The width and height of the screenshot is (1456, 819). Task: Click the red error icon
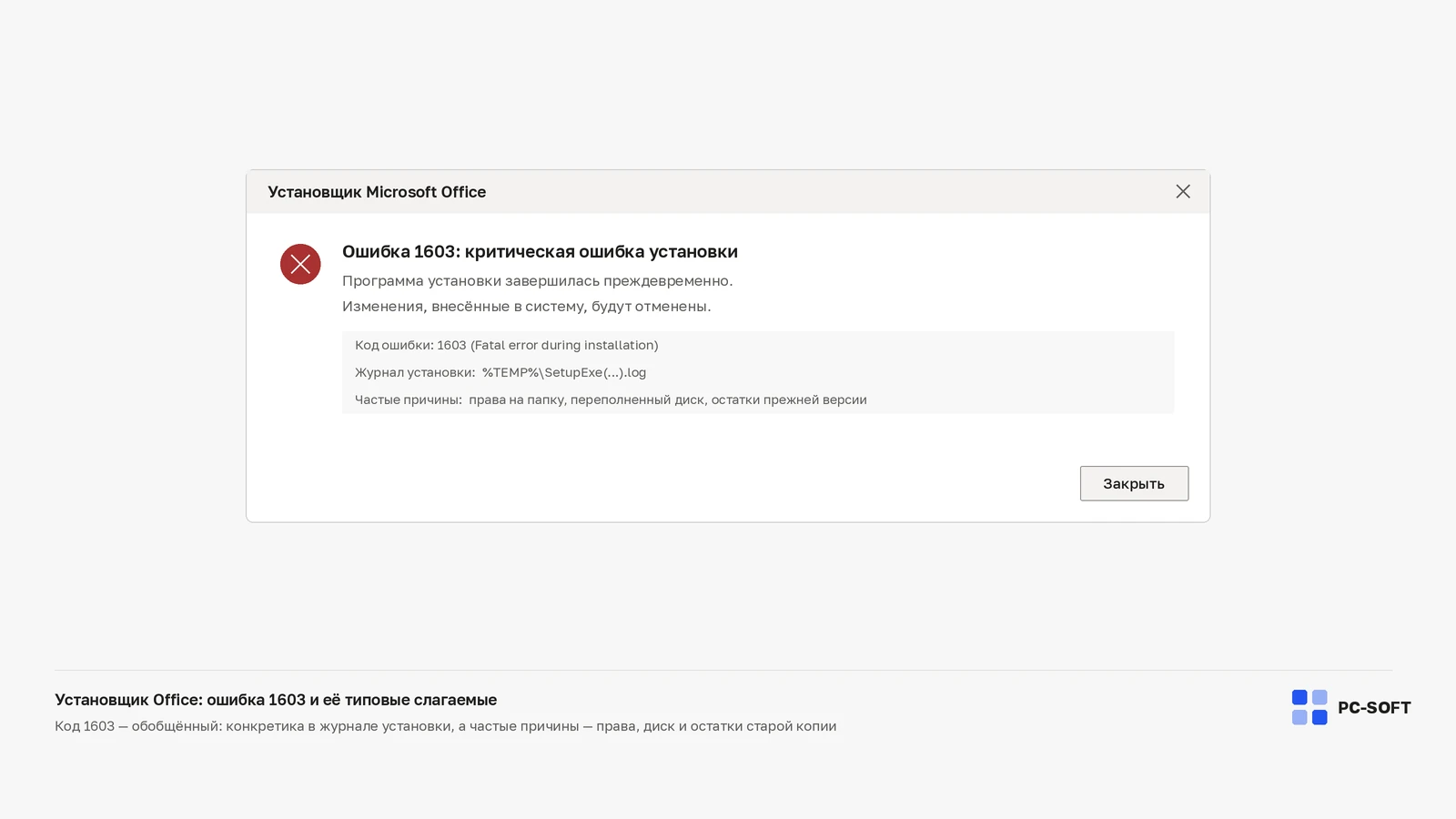click(300, 264)
